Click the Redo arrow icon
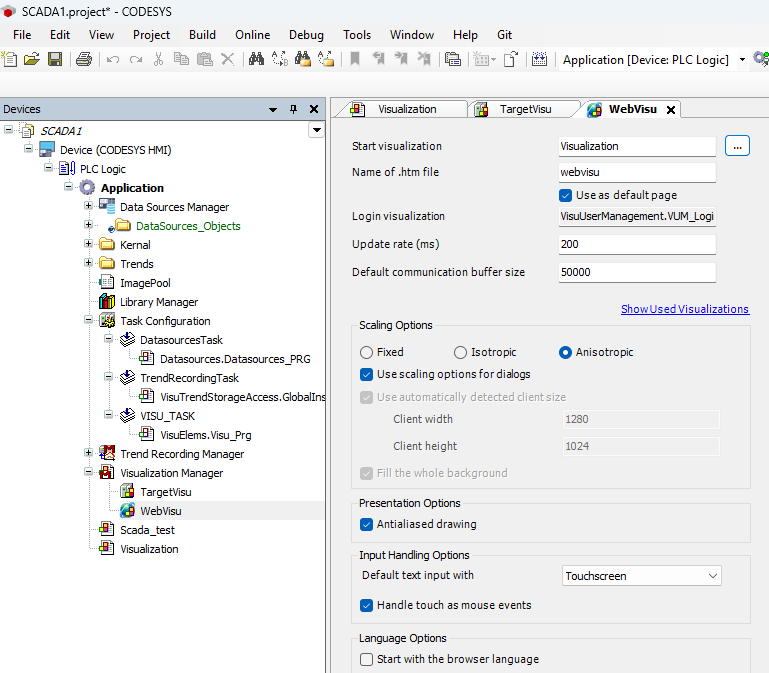Screen dimensions: 769x673 pos(136,59)
